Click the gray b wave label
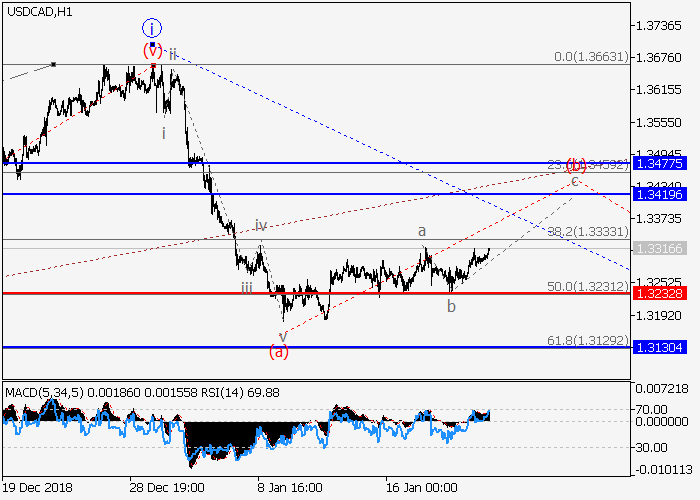This screenshot has width=700, height=500. (x=452, y=306)
